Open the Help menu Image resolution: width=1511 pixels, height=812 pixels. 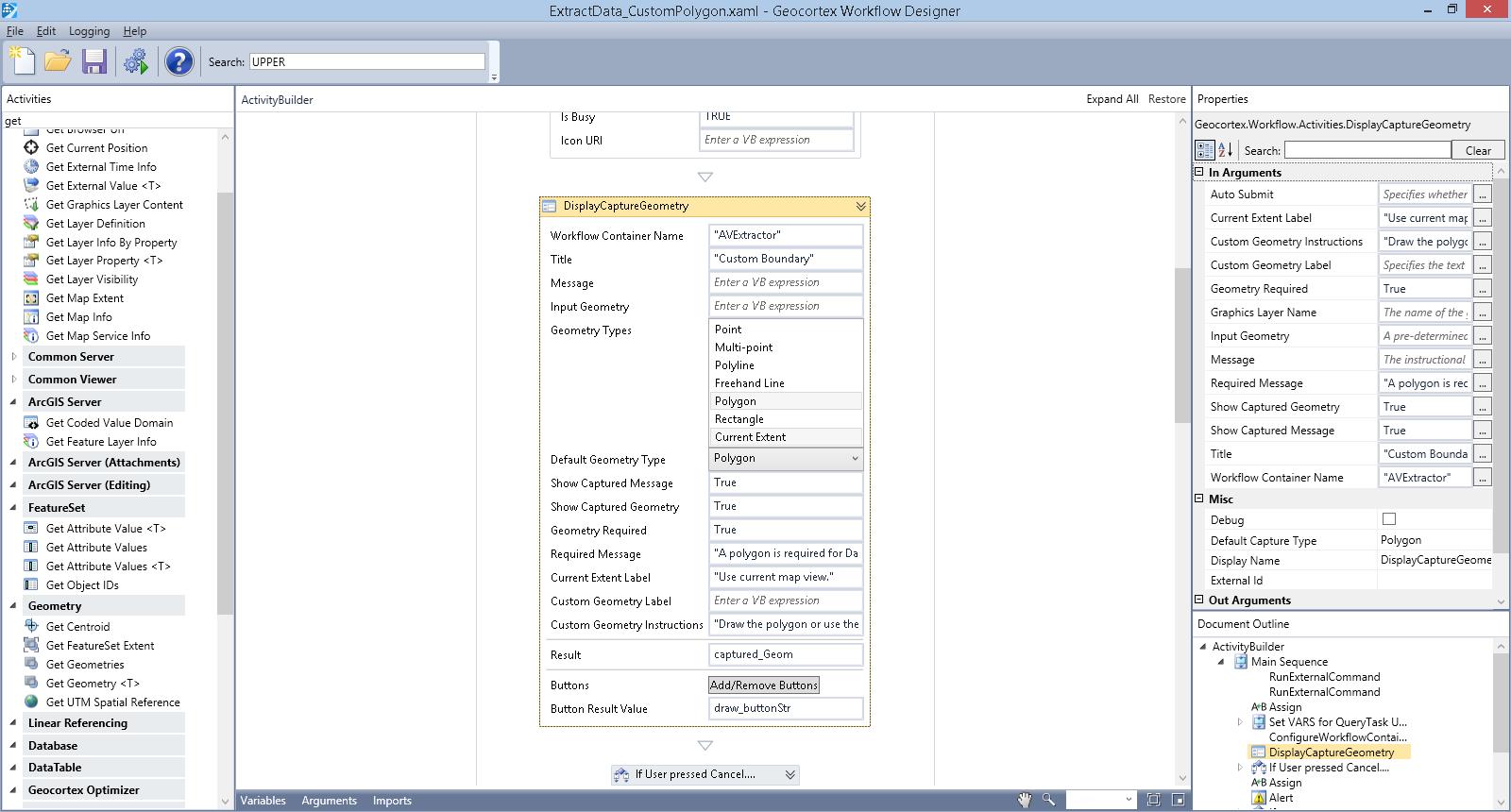[x=135, y=31]
